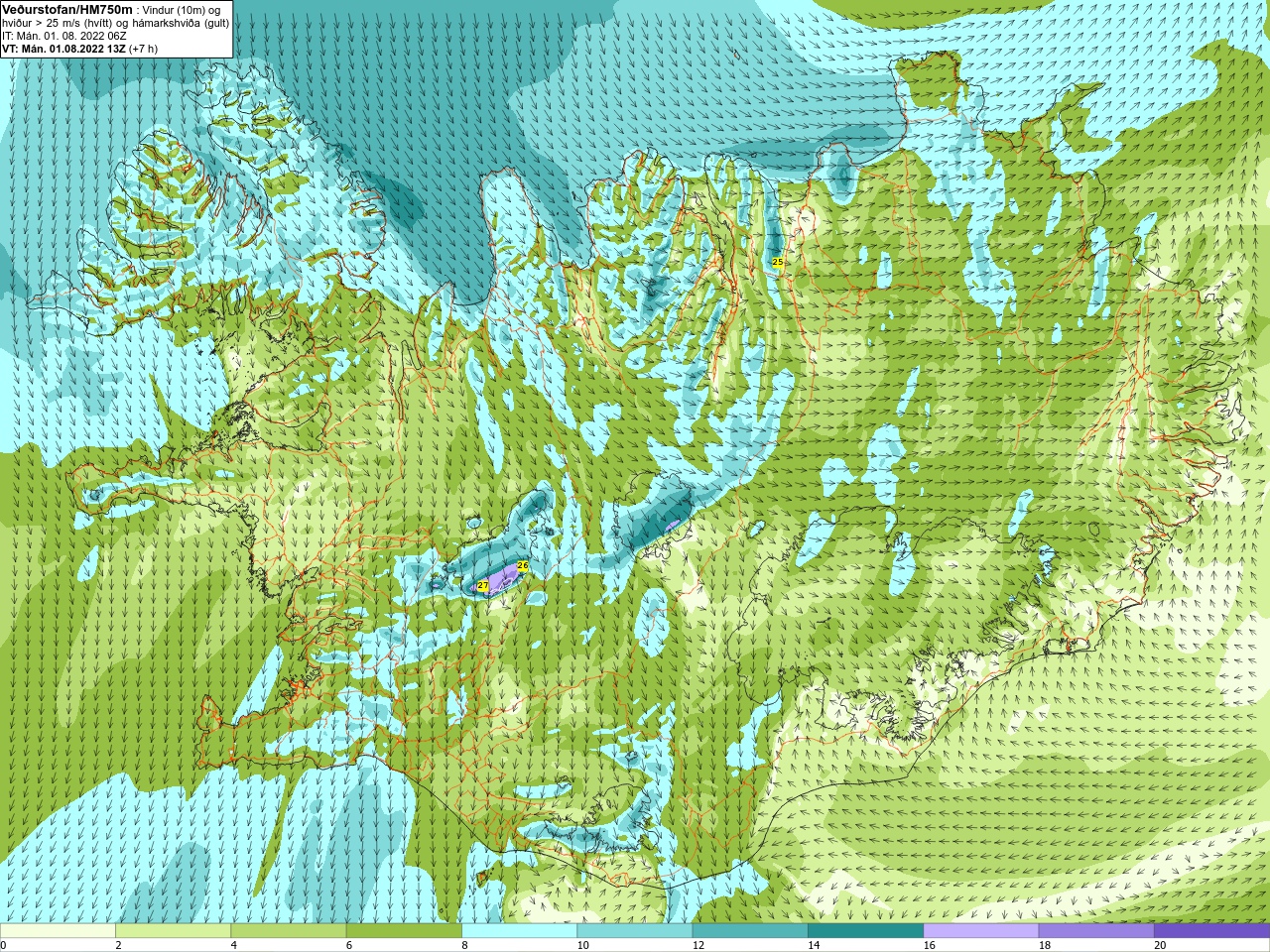The height and width of the screenshot is (952, 1270).
Task: Click the 'IT: Mán. 01. 08. 2022 06Z' line
Action: [64, 36]
